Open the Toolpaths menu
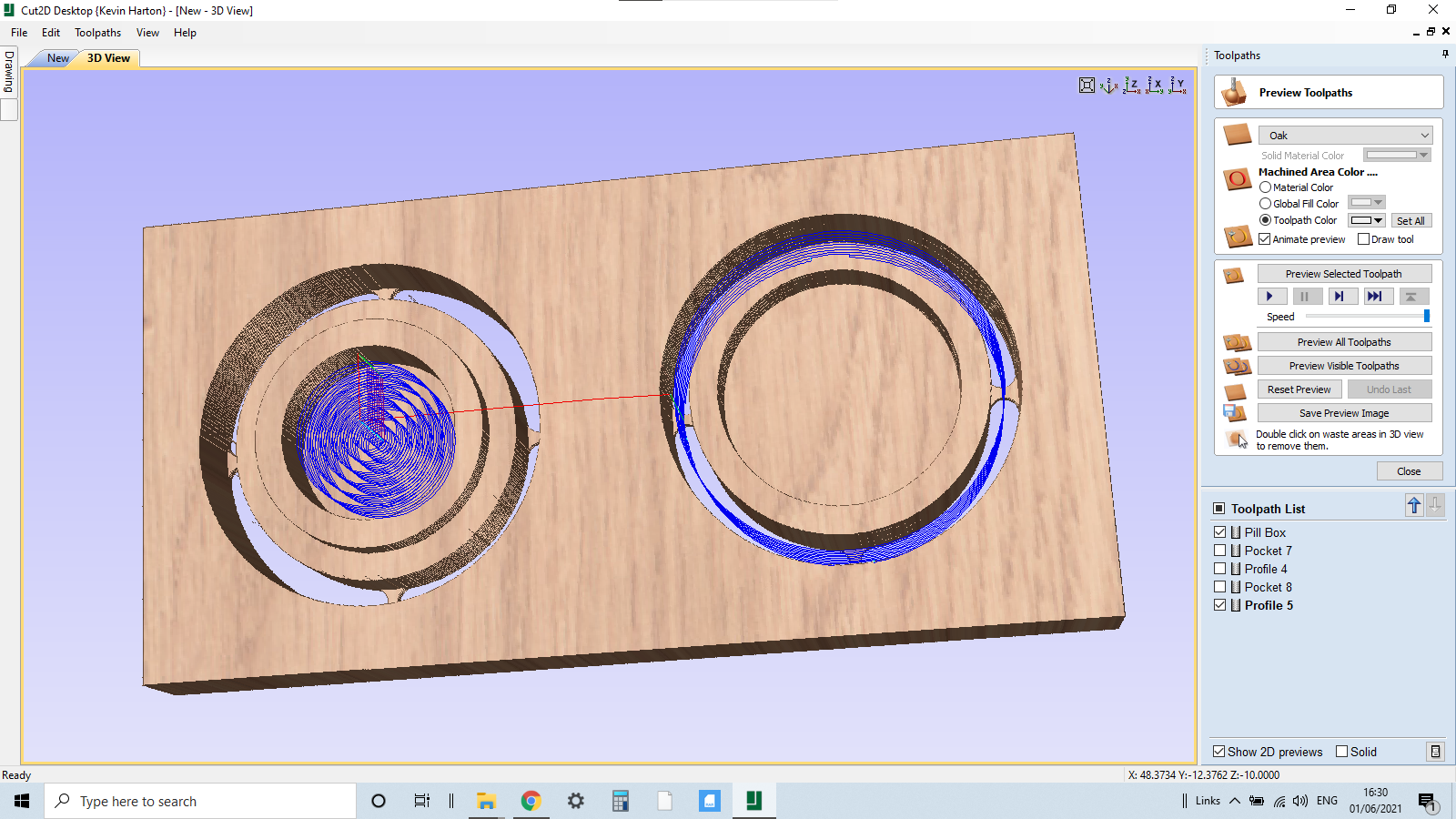The height and width of the screenshot is (819, 1456). [x=97, y=32]
